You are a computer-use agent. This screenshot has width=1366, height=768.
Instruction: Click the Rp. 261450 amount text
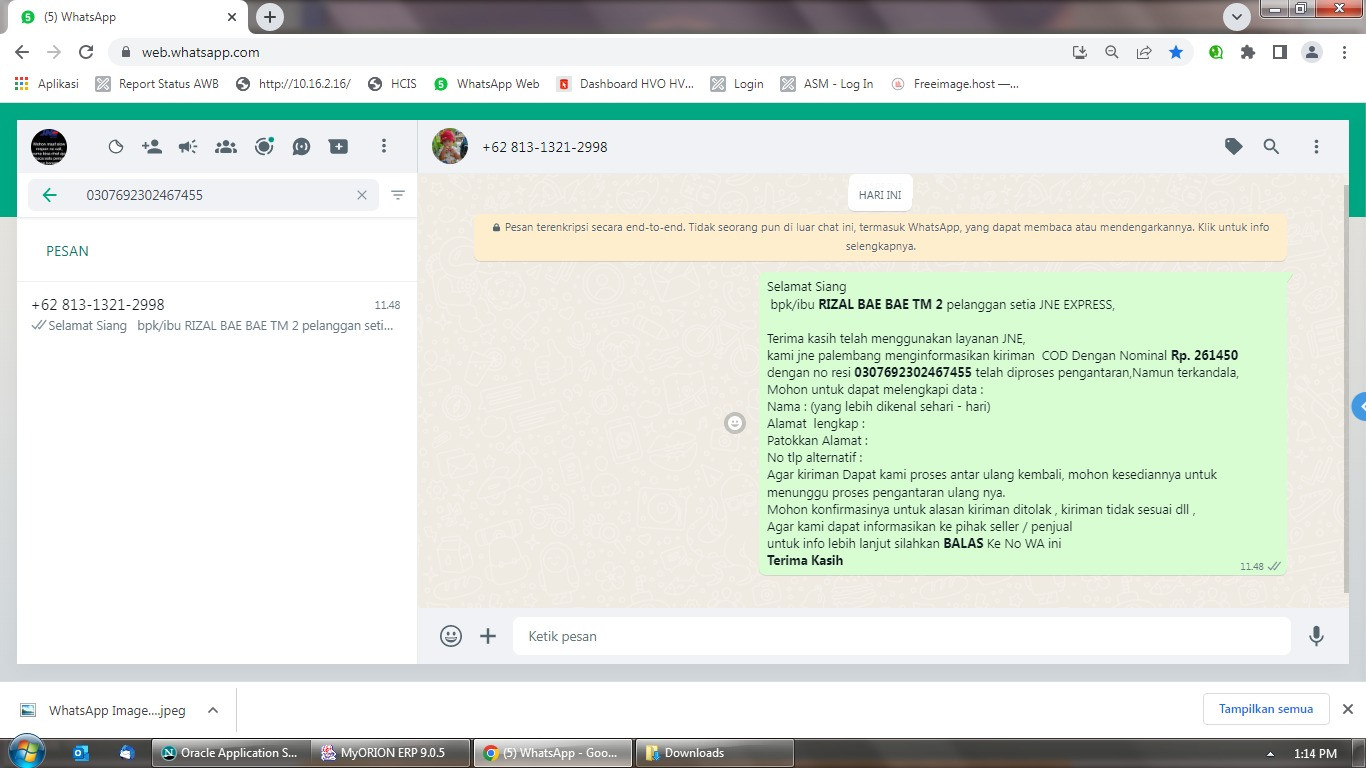1205,355
